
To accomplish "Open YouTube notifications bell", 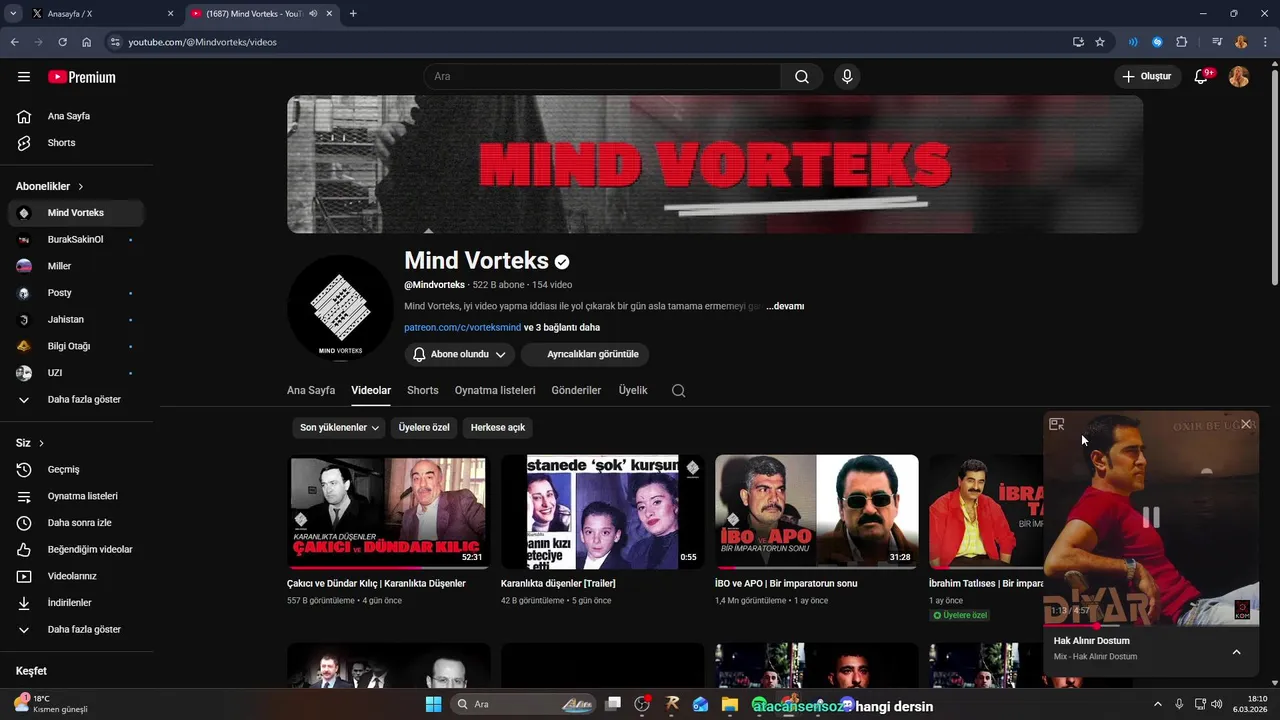I will pos(1202,77).
